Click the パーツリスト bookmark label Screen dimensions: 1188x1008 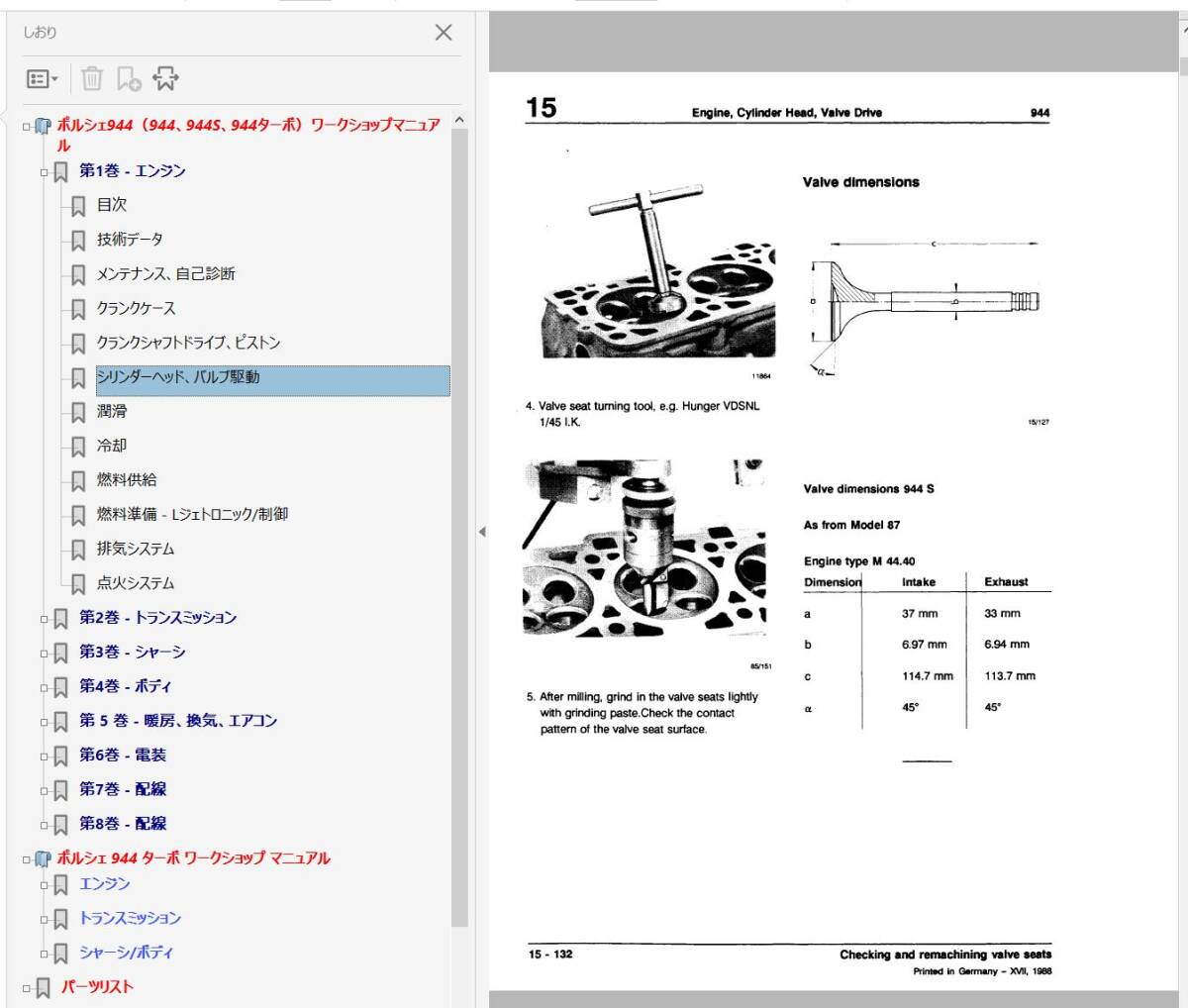point(97,986)
